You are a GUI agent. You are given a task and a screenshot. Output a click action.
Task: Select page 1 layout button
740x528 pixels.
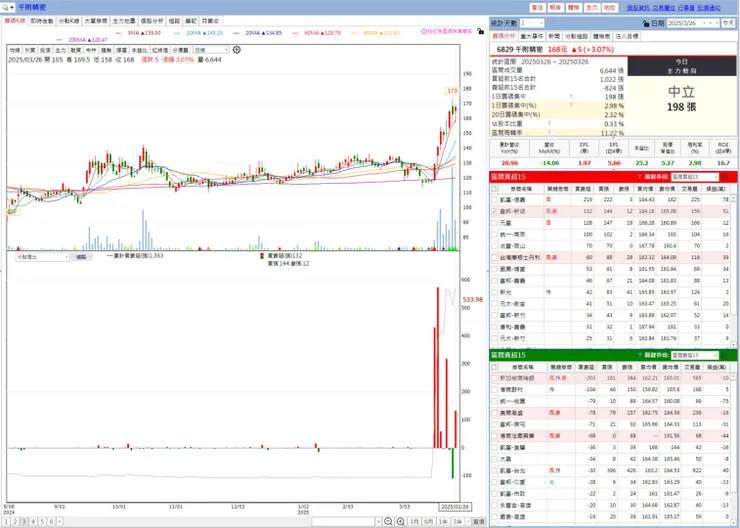coord(6,521)
